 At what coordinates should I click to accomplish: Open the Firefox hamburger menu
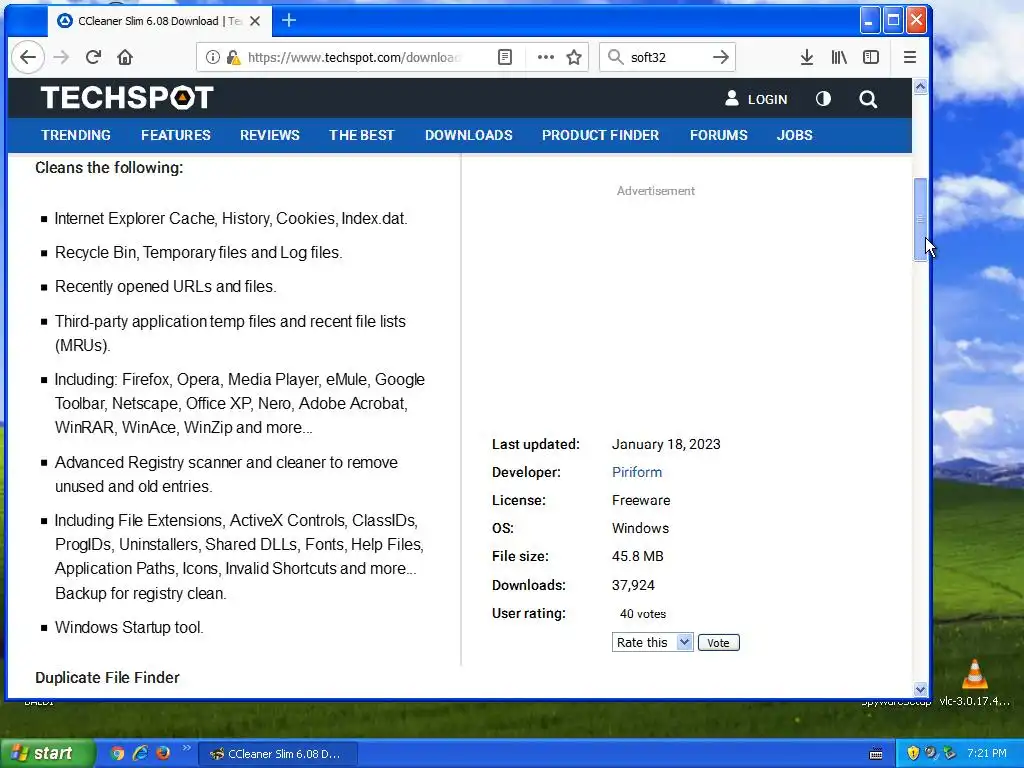click(910, 57)
